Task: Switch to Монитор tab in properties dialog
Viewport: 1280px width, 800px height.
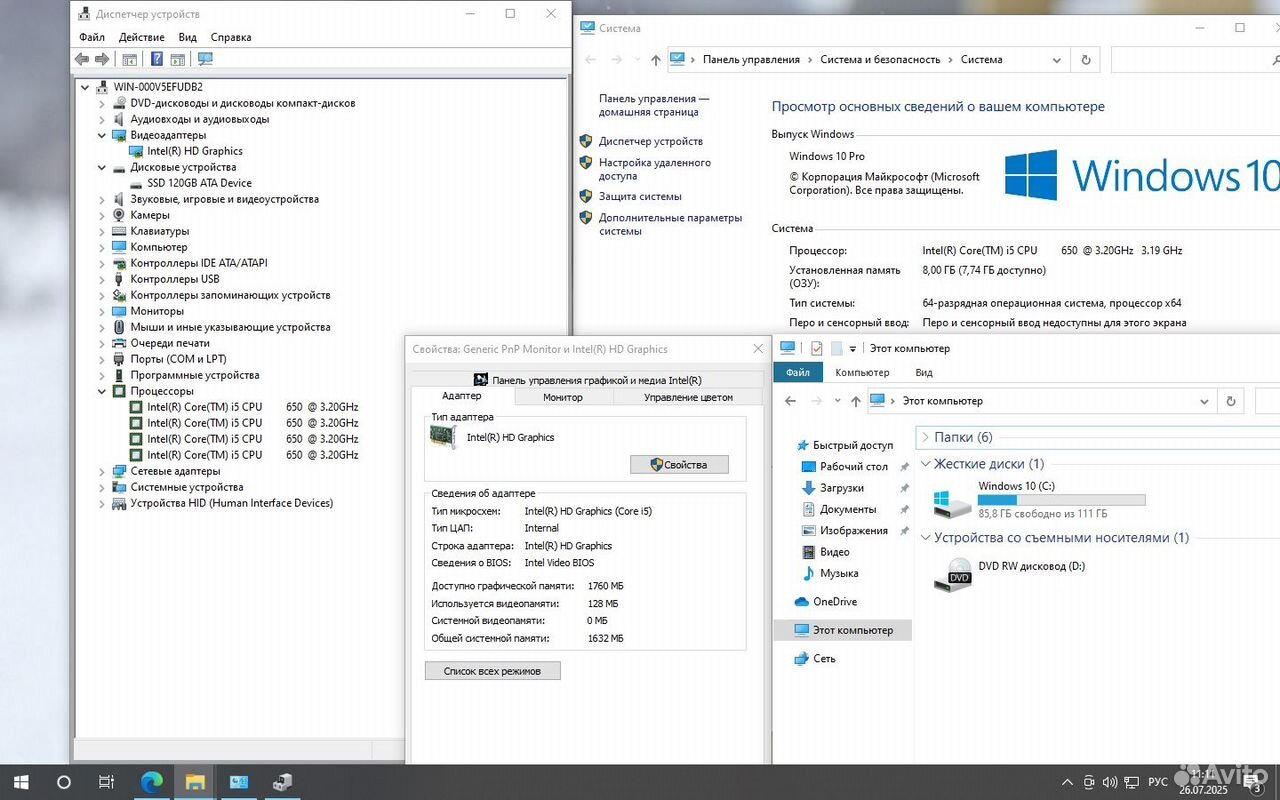Action: (x=563, y=397)
